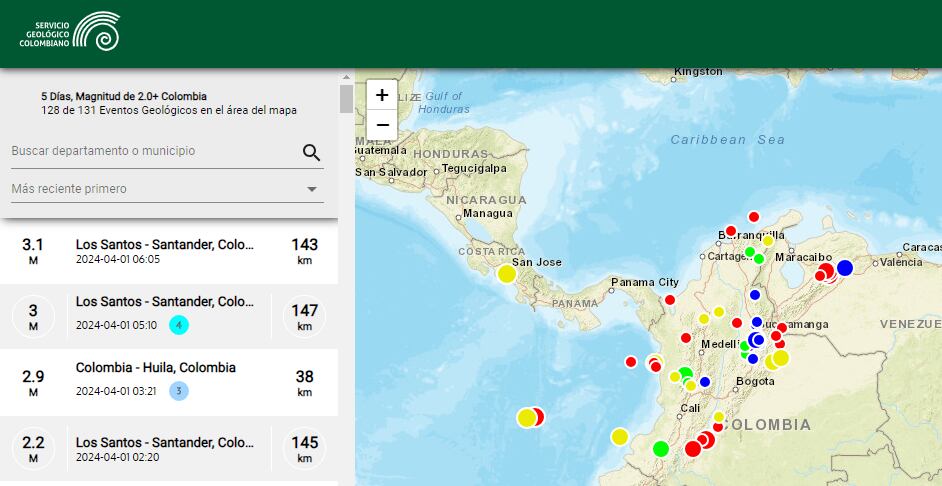Screen dimensions: 942x486
Task: Click the Servicio Geológico Colombiano logo
Action: [70, 32]
